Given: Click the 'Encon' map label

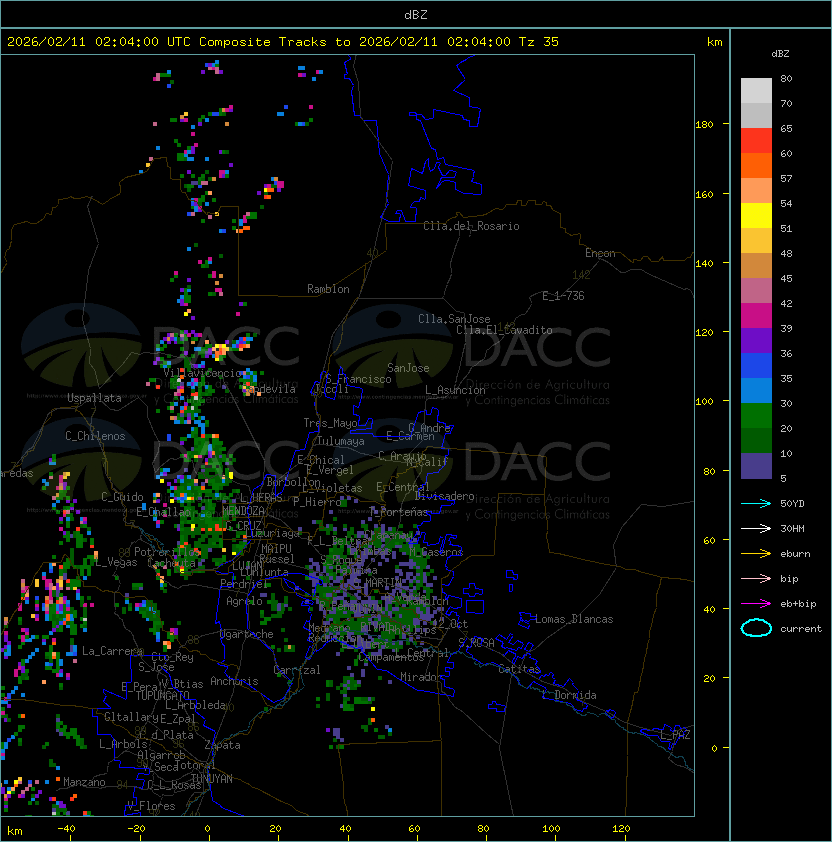Looking at the screenshot, I should [600, 253].
